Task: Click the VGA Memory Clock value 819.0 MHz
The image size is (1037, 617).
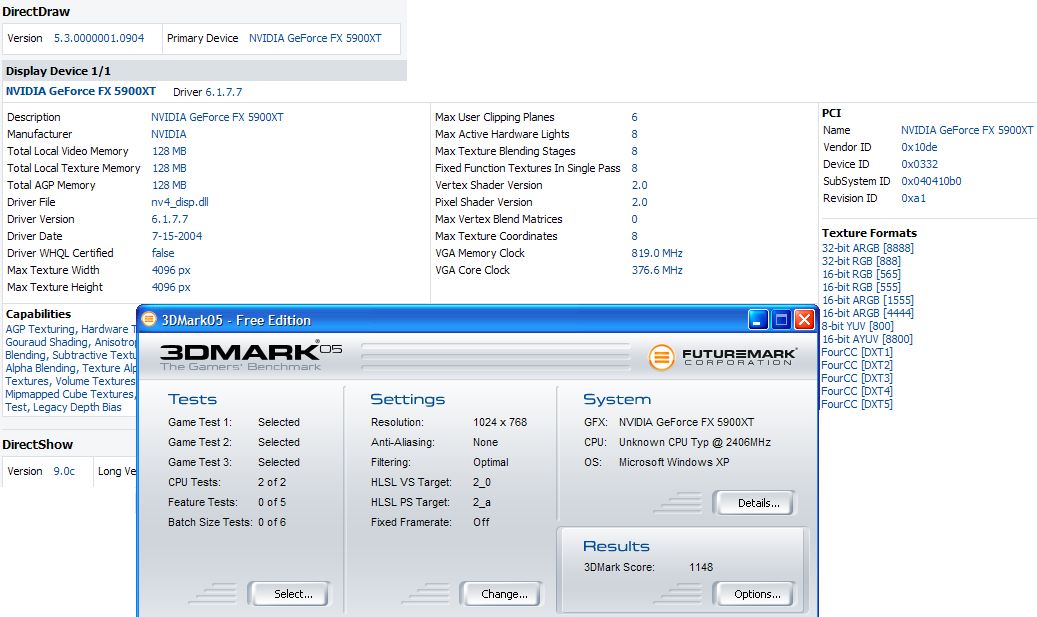Action: (657, 253)
